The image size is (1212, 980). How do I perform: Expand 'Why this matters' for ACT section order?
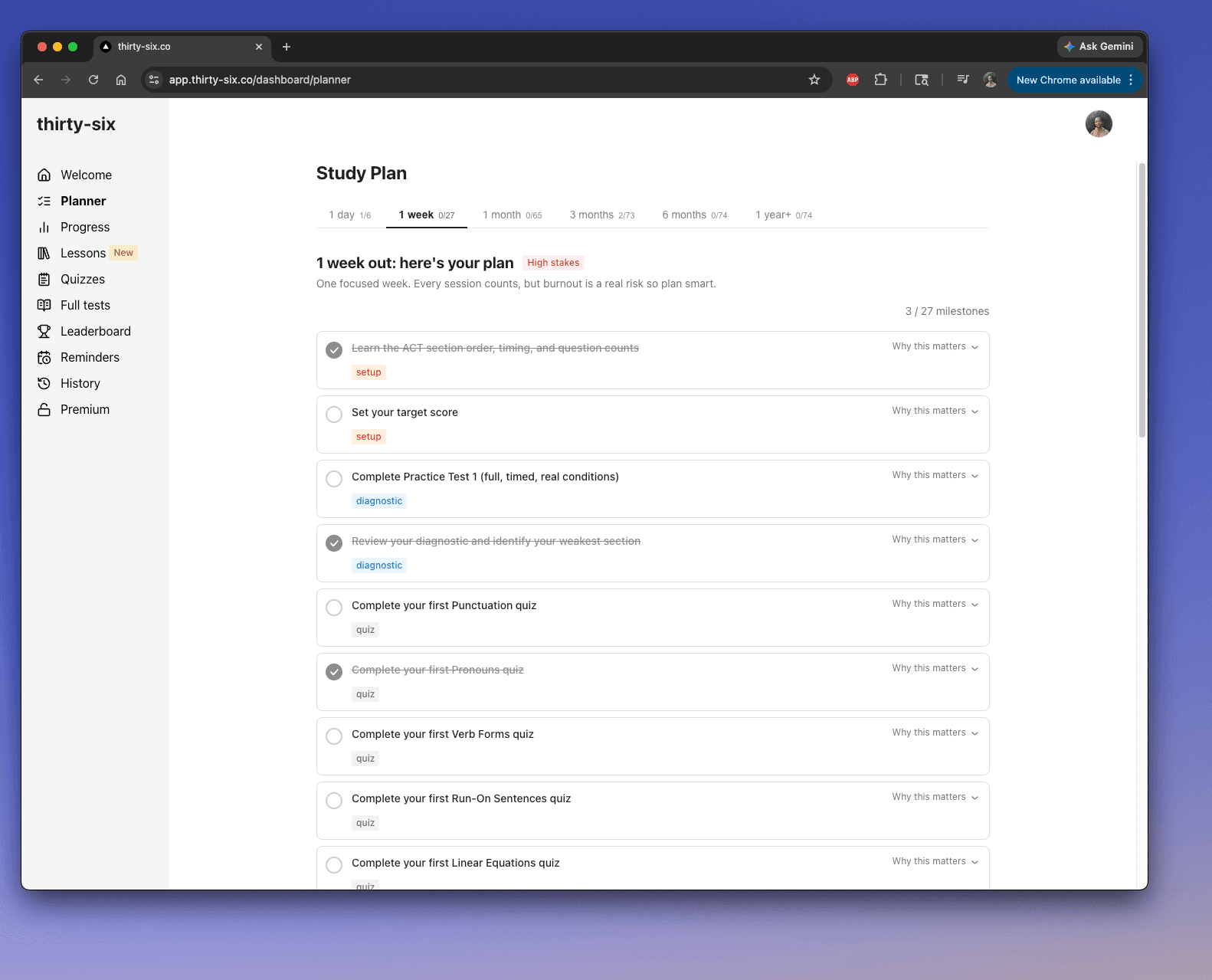click(935, 346)
